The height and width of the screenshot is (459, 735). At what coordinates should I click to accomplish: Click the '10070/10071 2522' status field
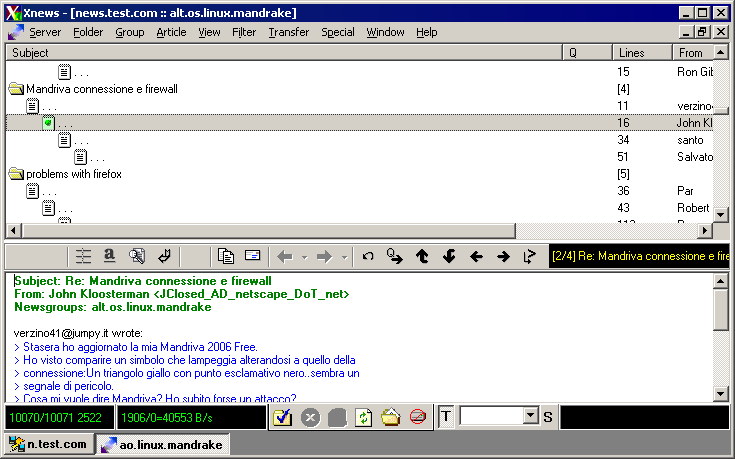60,417
